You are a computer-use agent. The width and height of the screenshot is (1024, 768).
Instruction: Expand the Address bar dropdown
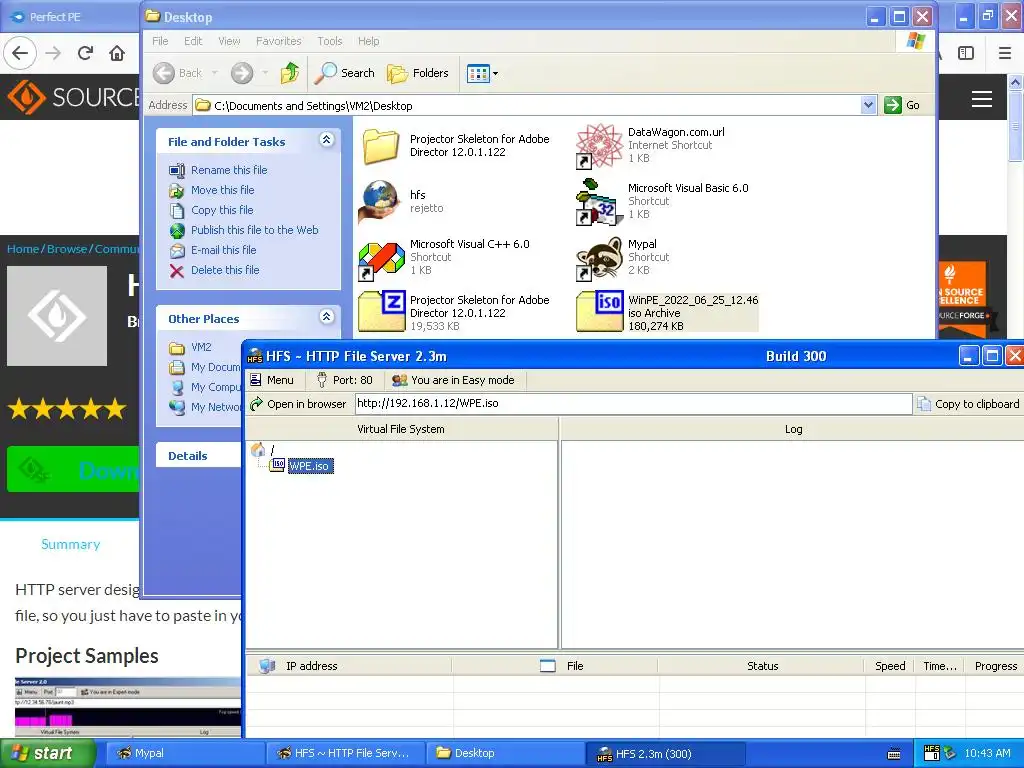coord(868,105)
